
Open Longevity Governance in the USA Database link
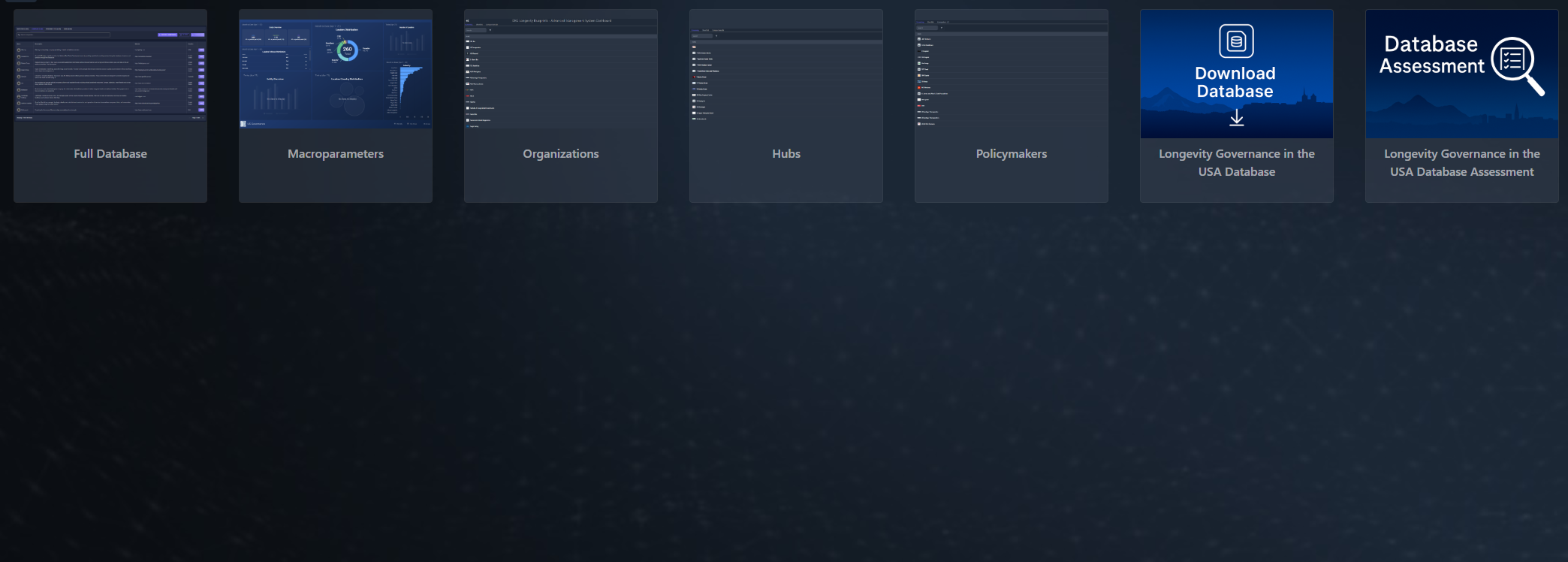pos(1236,163)
